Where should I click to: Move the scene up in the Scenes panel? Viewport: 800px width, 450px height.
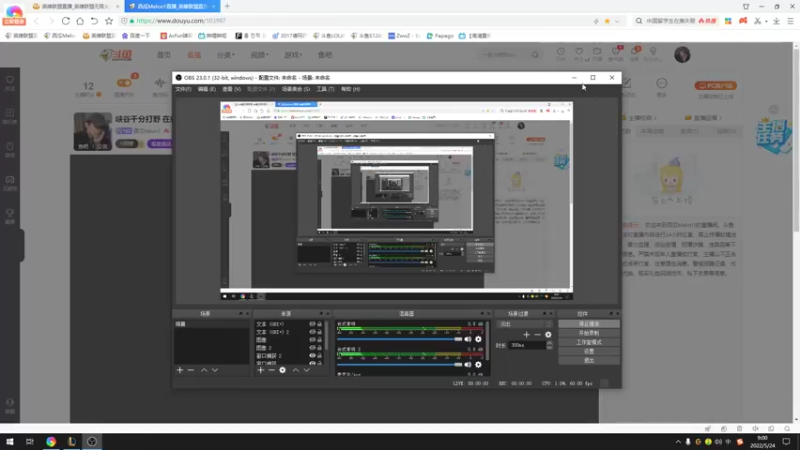(x=204, y=370)
